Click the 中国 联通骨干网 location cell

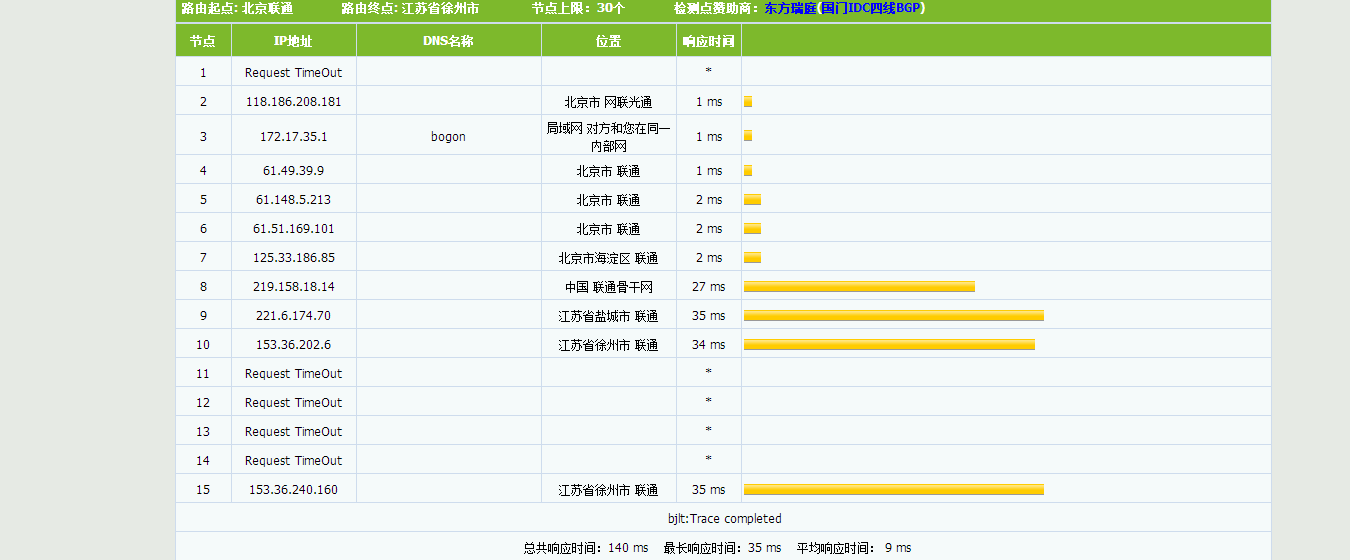click(608, 287)
